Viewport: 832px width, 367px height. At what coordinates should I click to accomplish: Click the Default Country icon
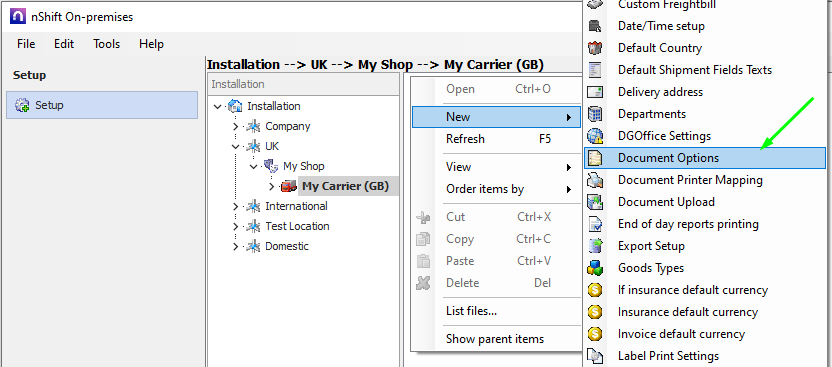point(595,48)
